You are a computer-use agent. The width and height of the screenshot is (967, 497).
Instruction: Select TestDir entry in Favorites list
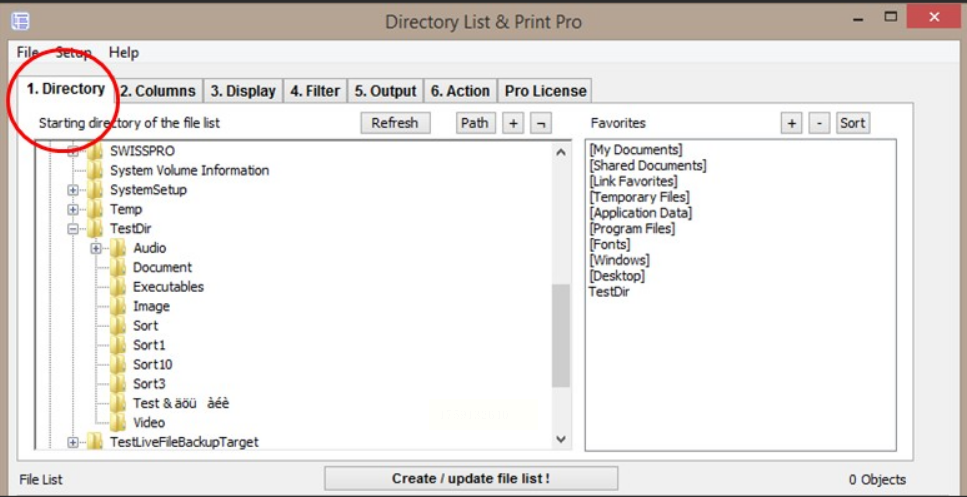coord(609,292)
